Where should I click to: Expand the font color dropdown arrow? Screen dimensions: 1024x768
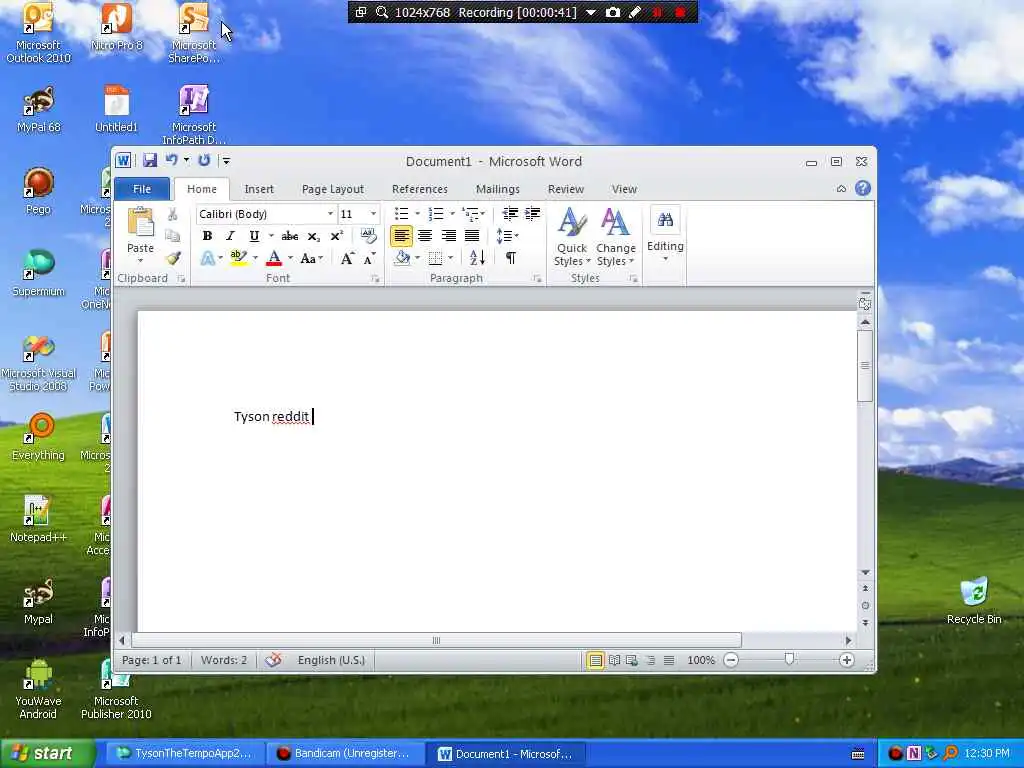(290, 258)
